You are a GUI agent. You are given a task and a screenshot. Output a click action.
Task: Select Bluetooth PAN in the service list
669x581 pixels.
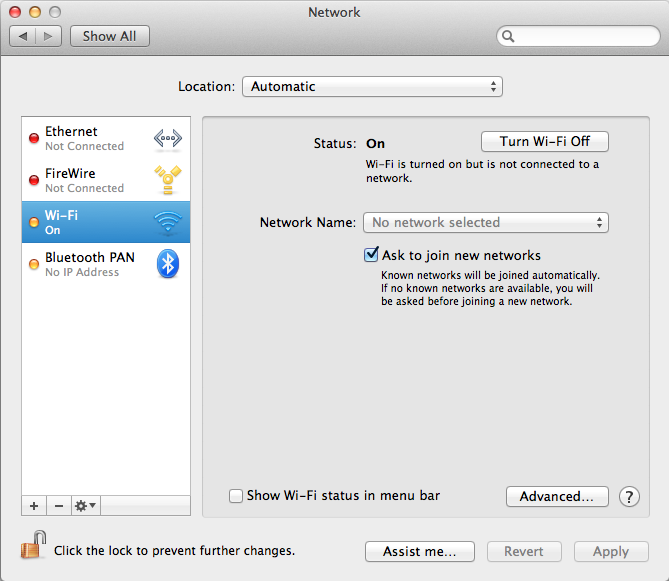pyautogui.click(x=89, y=264)
